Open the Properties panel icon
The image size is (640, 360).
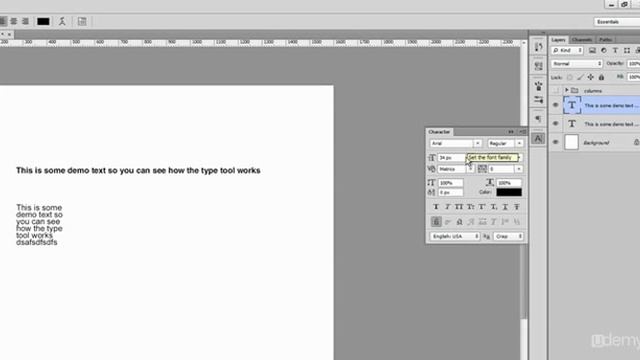click(539, 66)
